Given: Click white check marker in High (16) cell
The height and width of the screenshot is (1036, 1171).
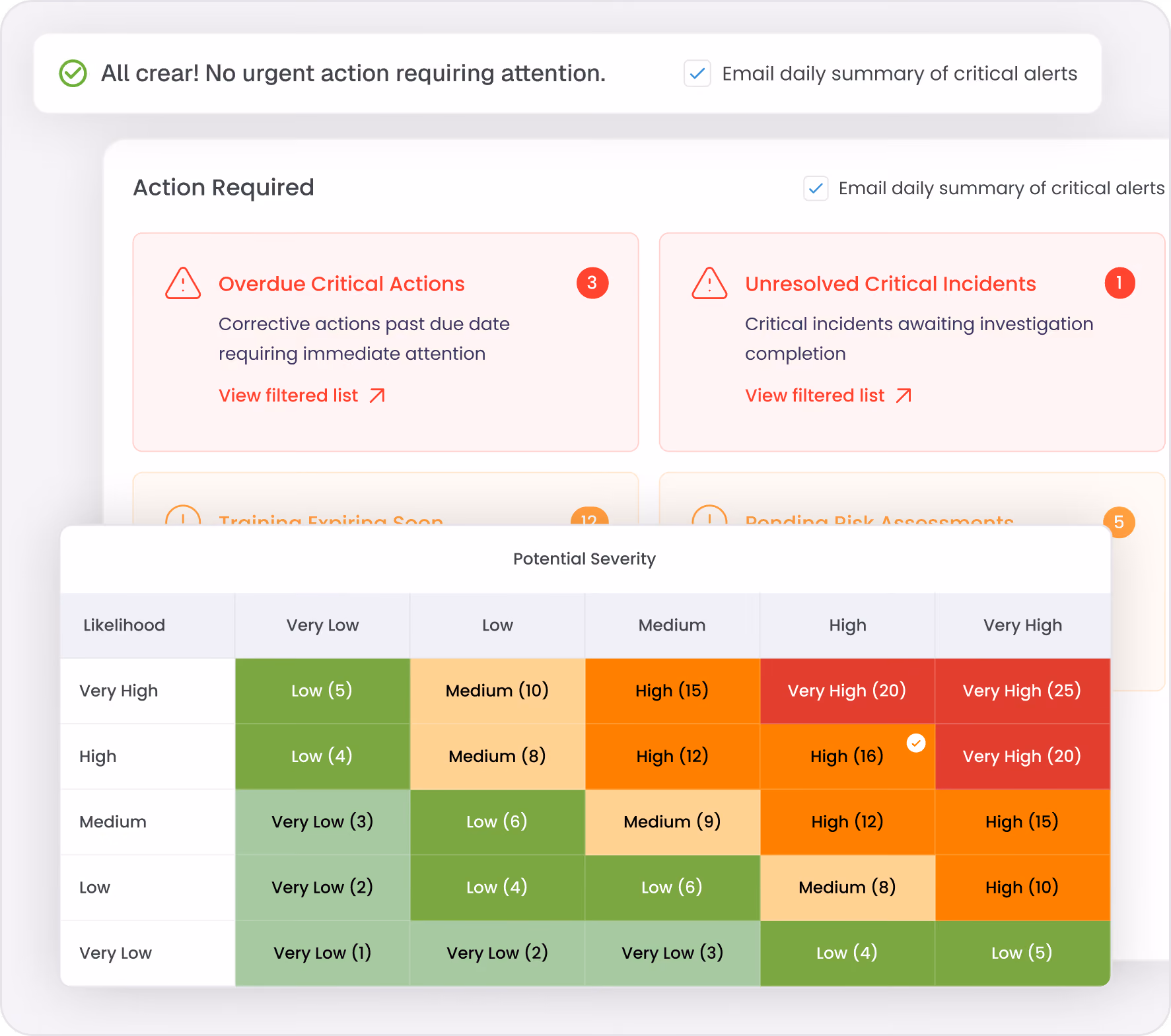Looking at the screenshot, I should click(916, 743).
